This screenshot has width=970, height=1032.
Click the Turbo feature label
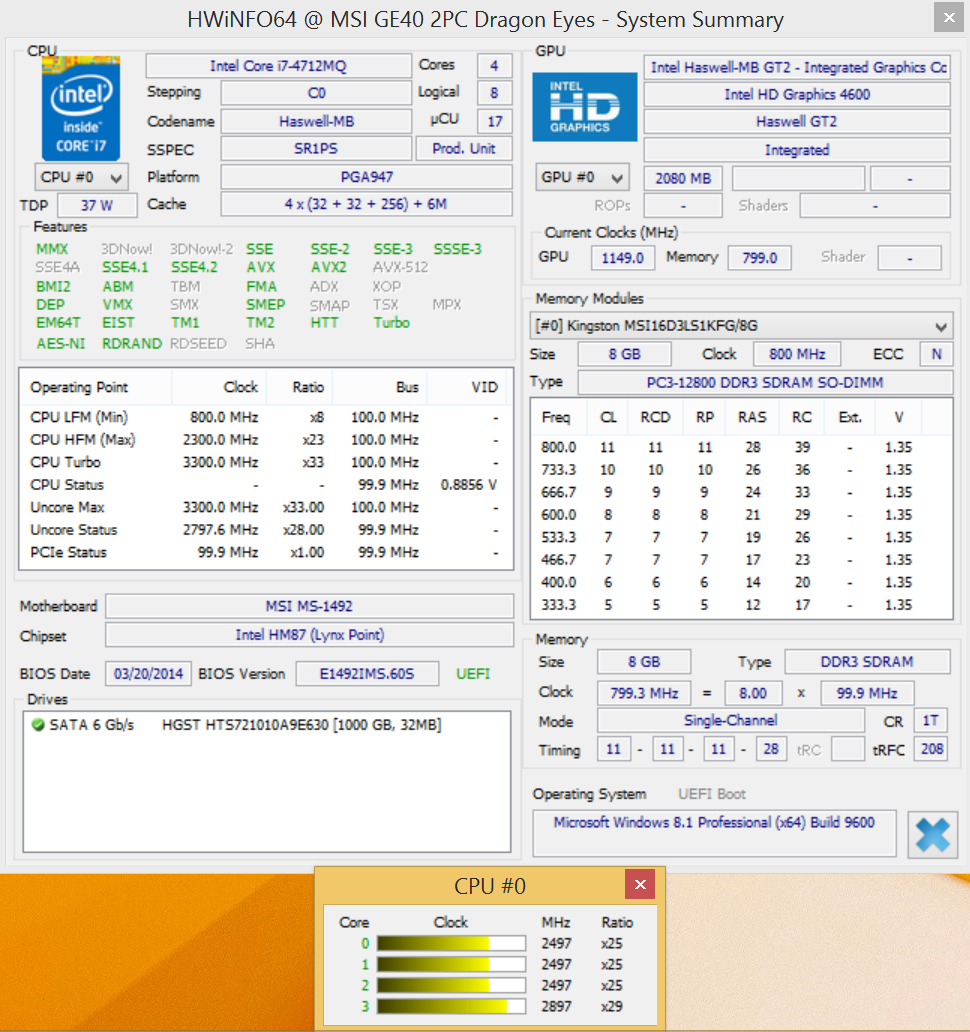[392, 322]
